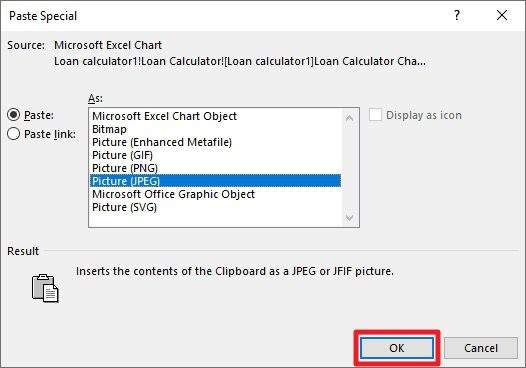This screenshot has width=526, height=368.
Task: Click the Cancel button
Action: click(x=481, y=348)
